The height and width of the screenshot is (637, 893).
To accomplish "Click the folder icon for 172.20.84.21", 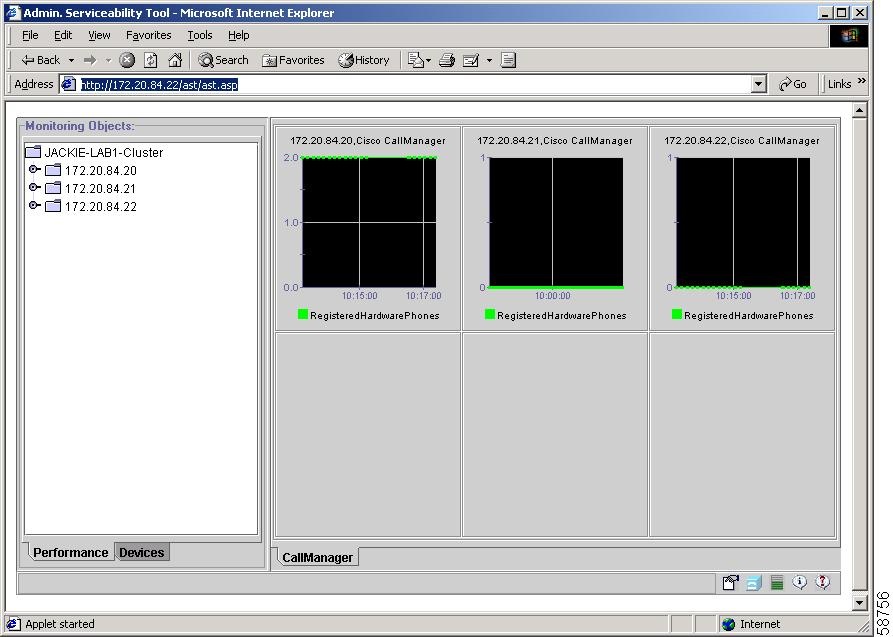I will [x=53, y=188].
